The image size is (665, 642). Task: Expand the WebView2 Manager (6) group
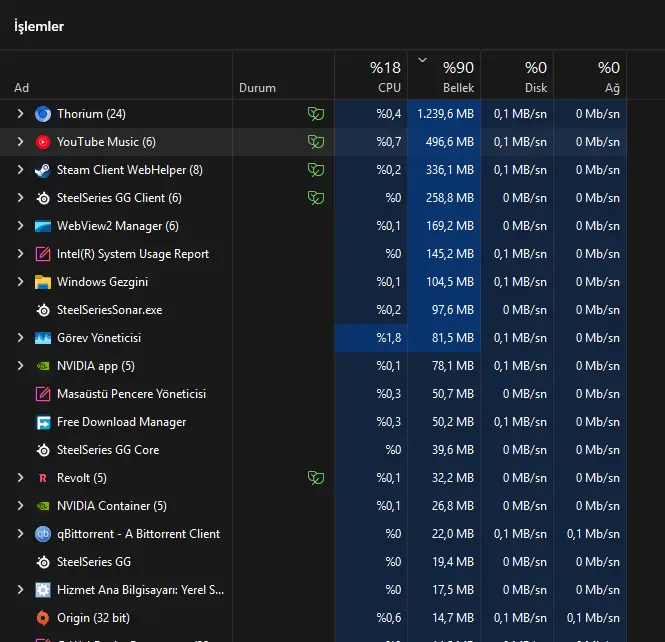pyautogui.click(x=20, y=226)
